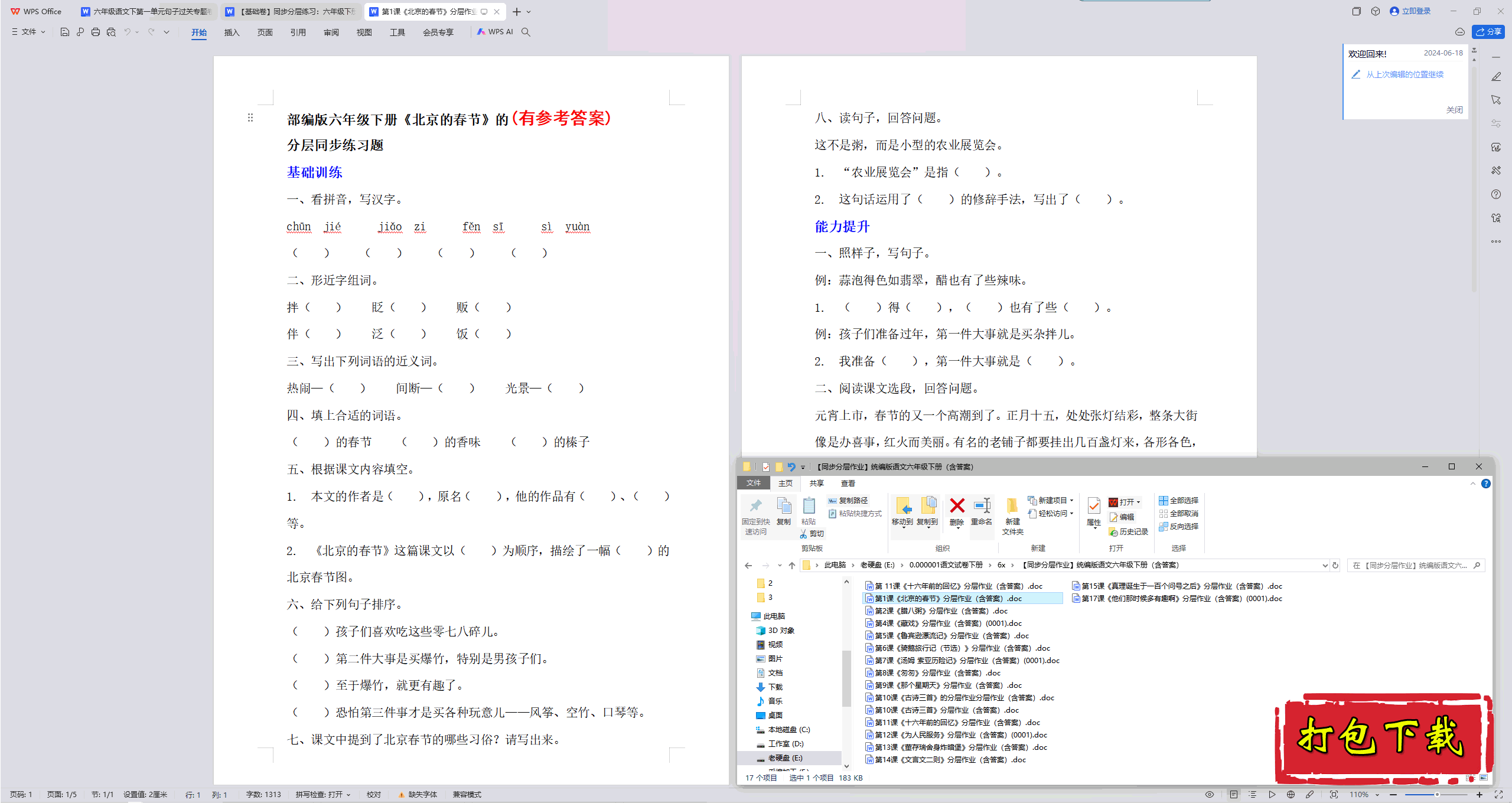Click Copy Path in Explorer ribbon
Viewport: 1512px width, 803px height.
point(848,501)
